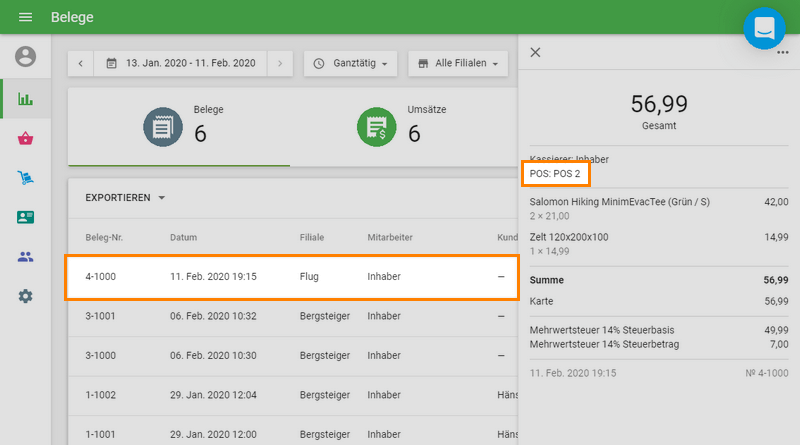The image size is (800, 445).
Task: Go to next date range
Action: [x=281, y=63]
